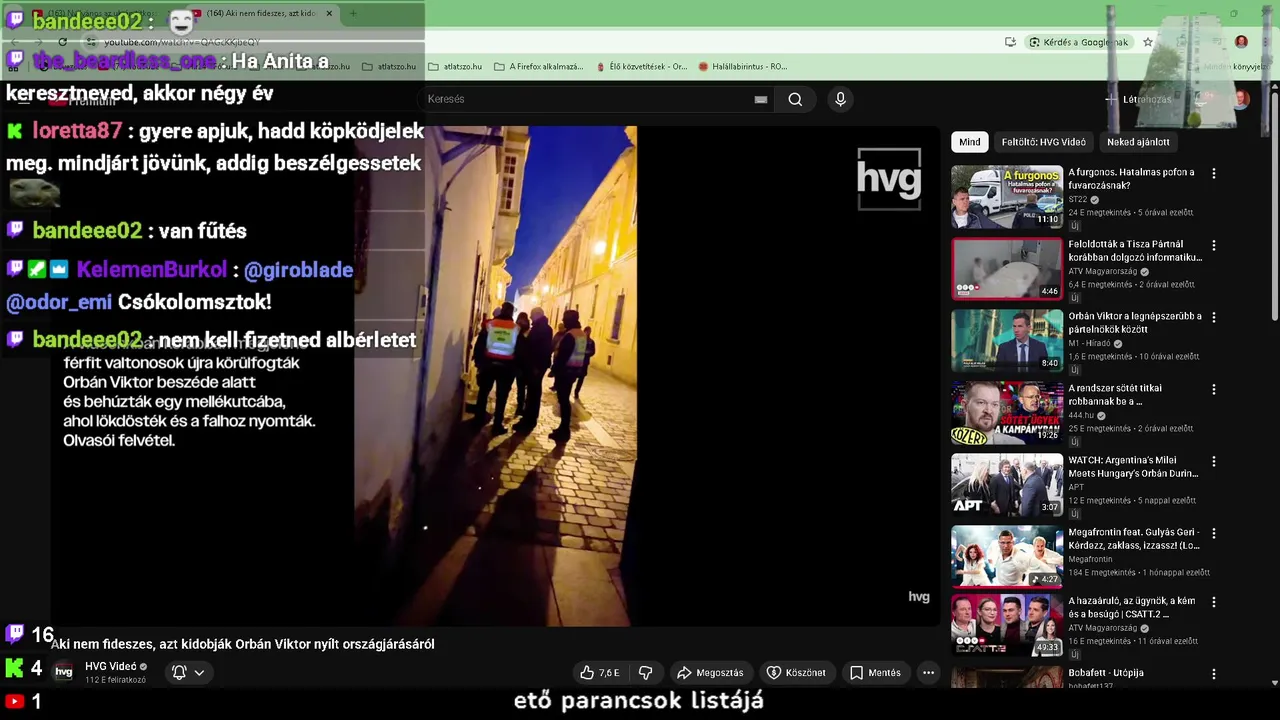
Task: Open the on-screen keyboard icon in search box
Action: tap(761, 99)
